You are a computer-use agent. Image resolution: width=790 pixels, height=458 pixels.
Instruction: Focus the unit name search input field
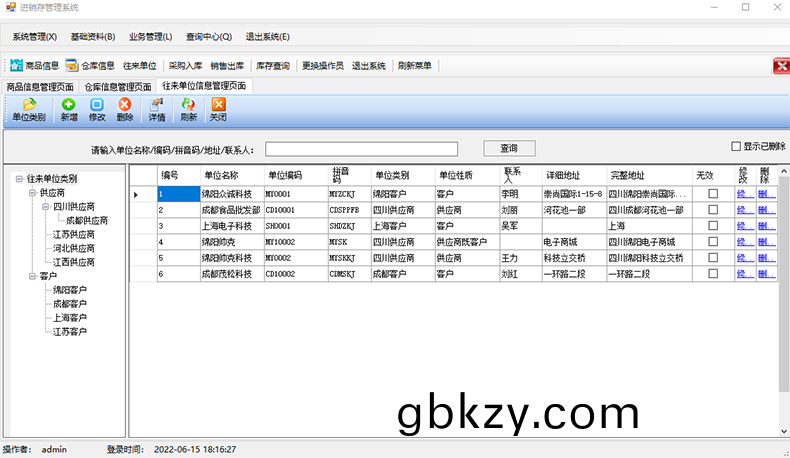tap(361, 149)
